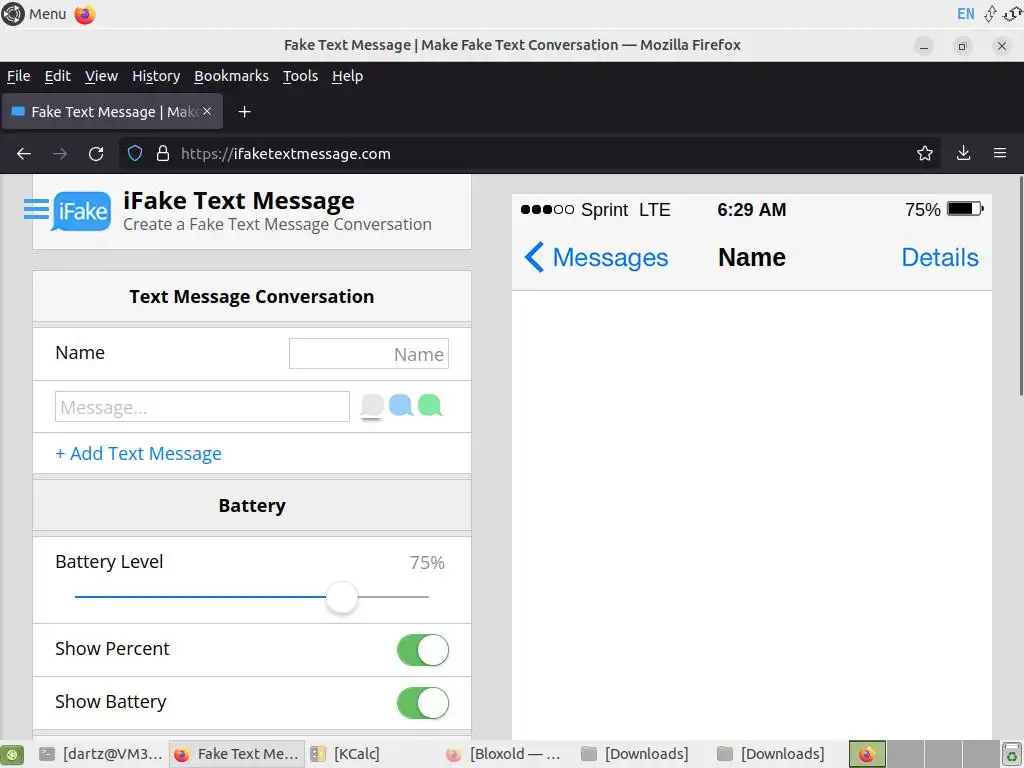The image size is (1024, 768).
Task: Click the iFake logo speech bubble
Action: (x=82, y=211)
